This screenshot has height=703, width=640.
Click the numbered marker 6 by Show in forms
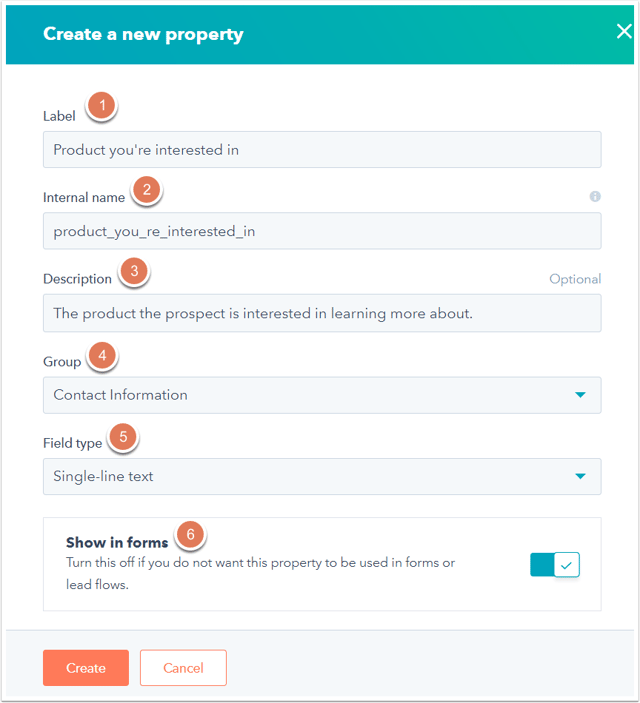(191, 534)
